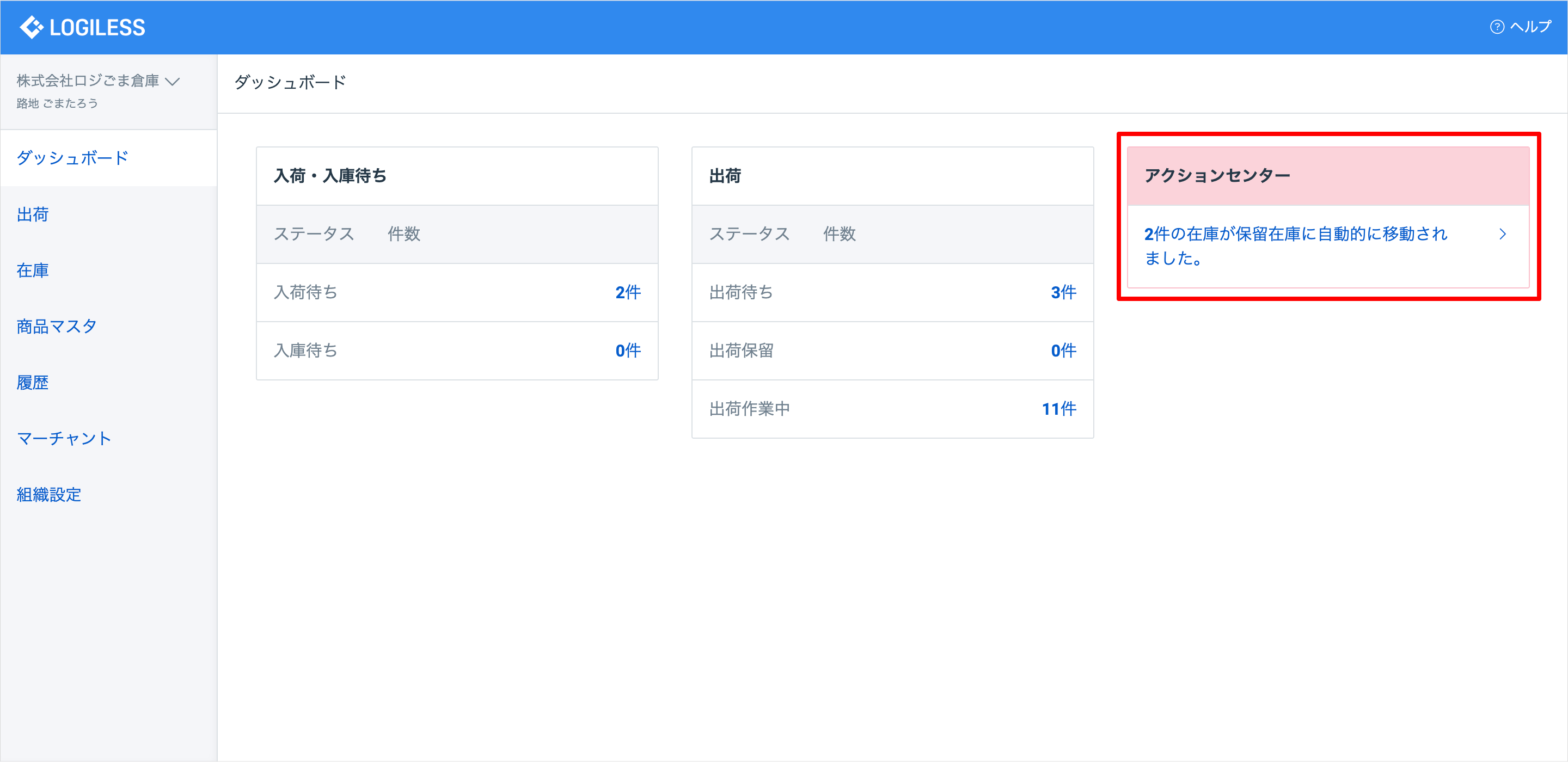Click the 入庫待ち status label
1568x762 pixels.
[x=305, y=351]
